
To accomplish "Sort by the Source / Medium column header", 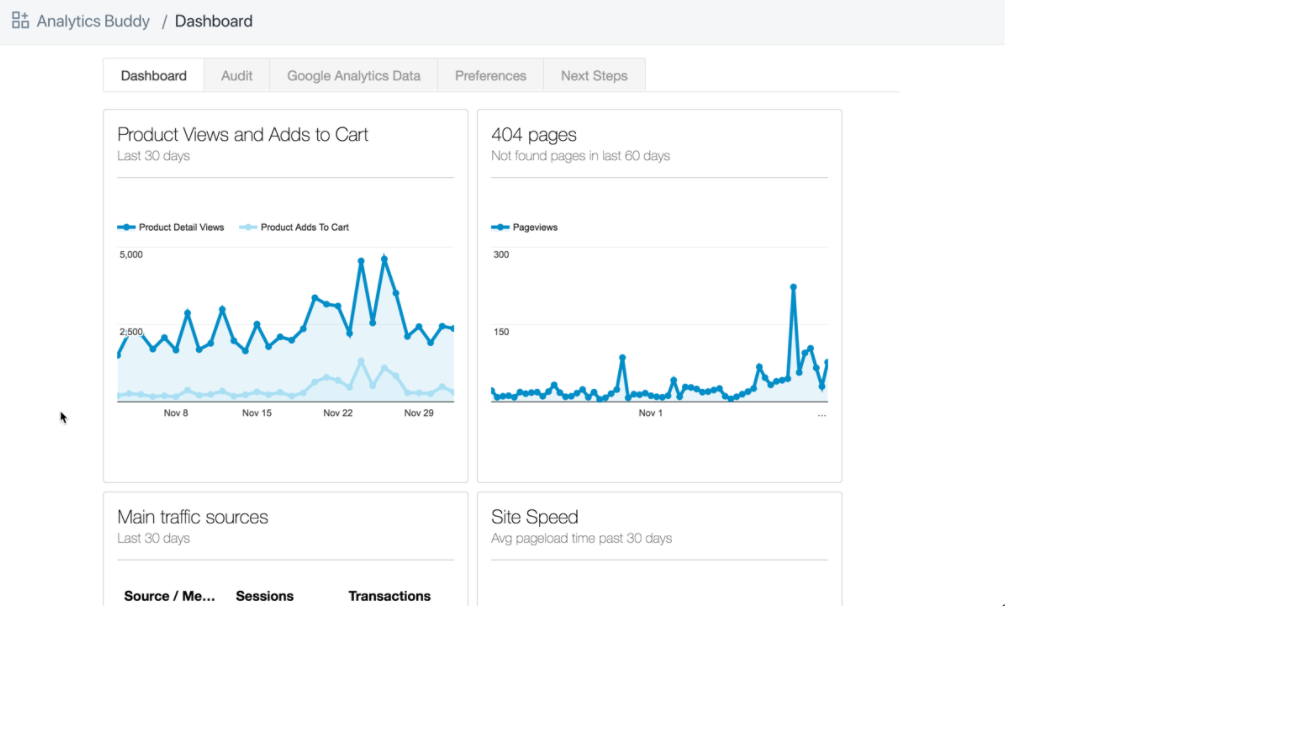I will coord(170,596).
